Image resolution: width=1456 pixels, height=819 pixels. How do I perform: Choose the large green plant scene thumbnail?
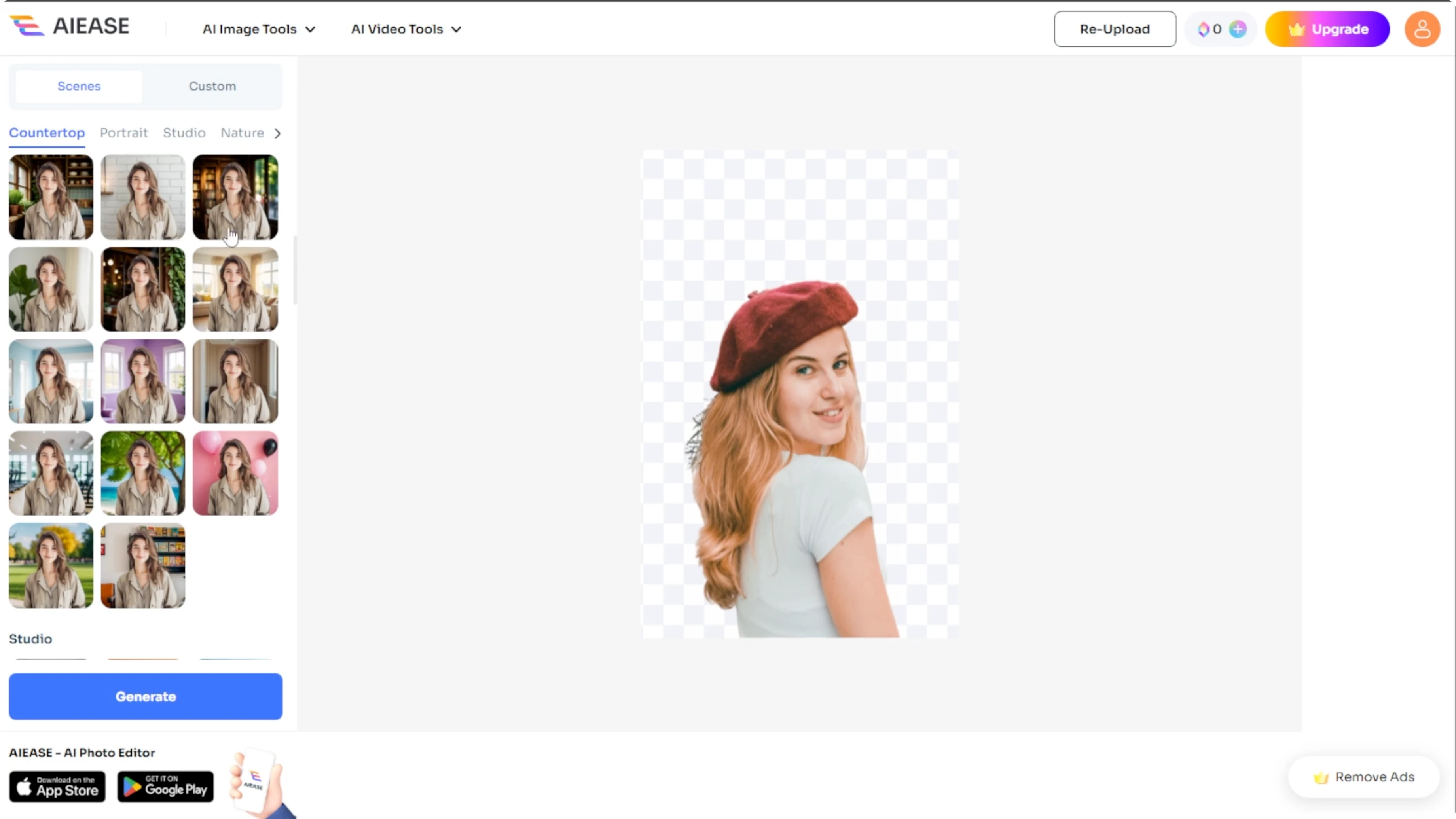51,289
